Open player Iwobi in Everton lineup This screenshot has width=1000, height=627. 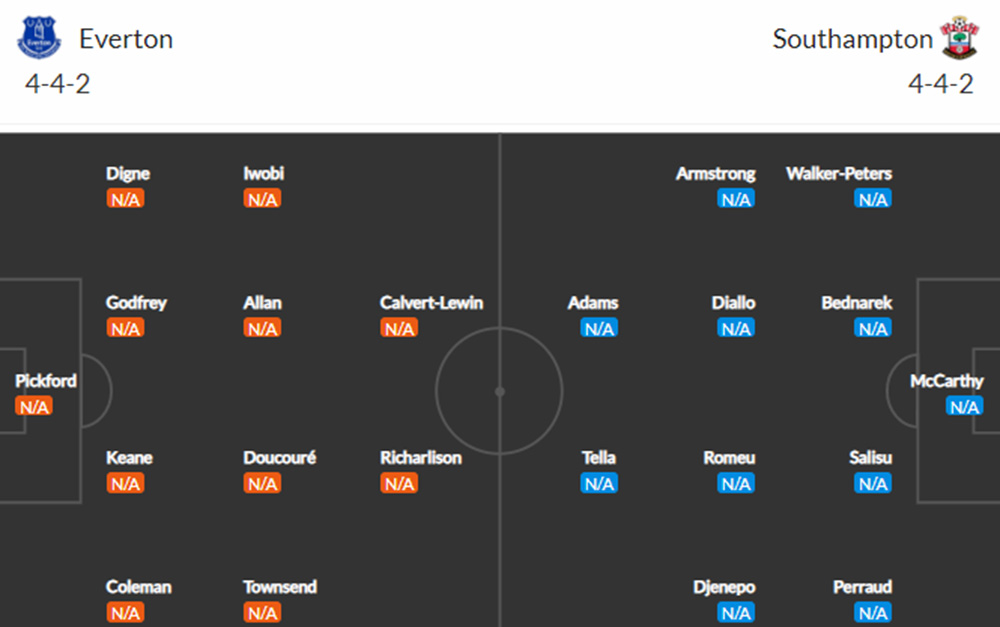(x=263, y=173)
